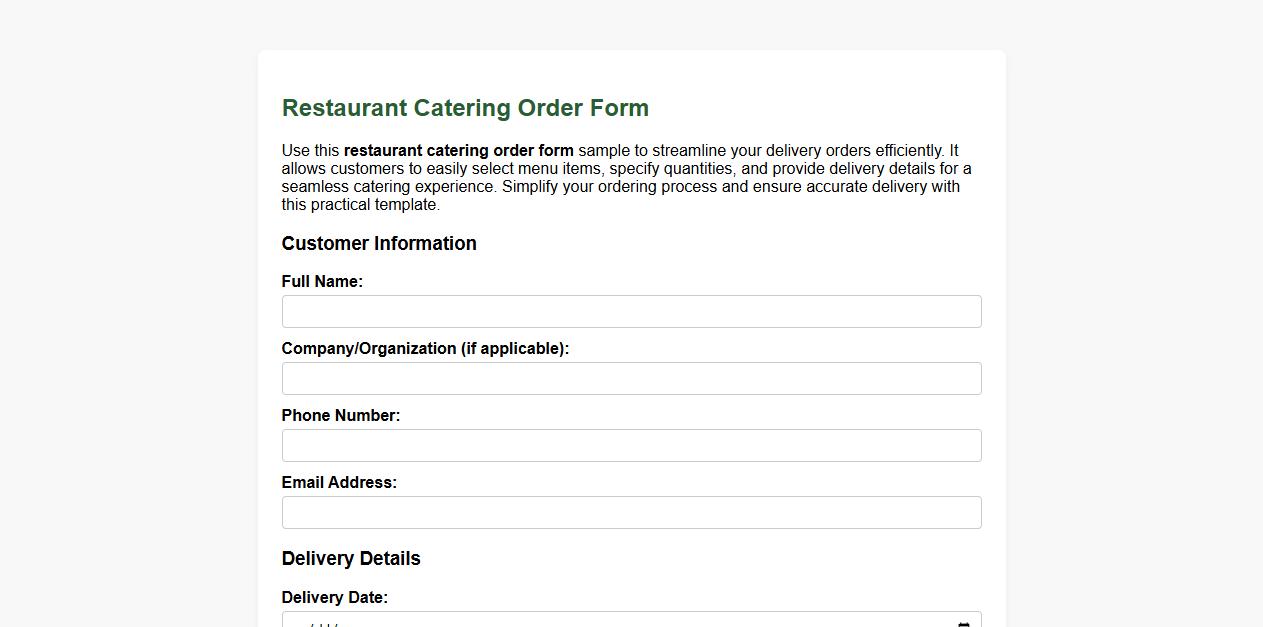Image resolution: width=1263 pixels, height=627 pixels.
Task: Click the bold restaurant catering order form text
Action: point(459,150)
